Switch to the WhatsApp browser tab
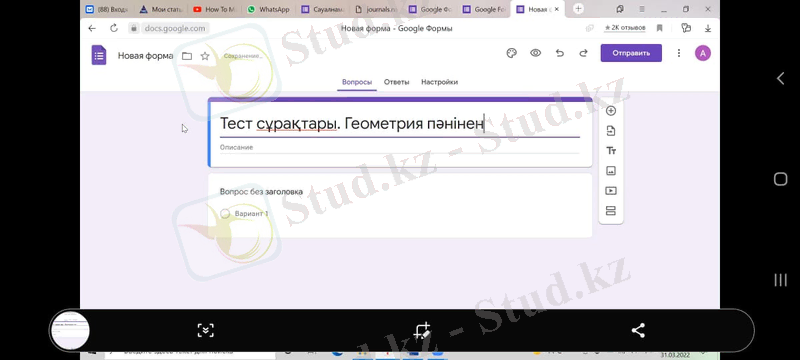 click(x=269, y=9)
